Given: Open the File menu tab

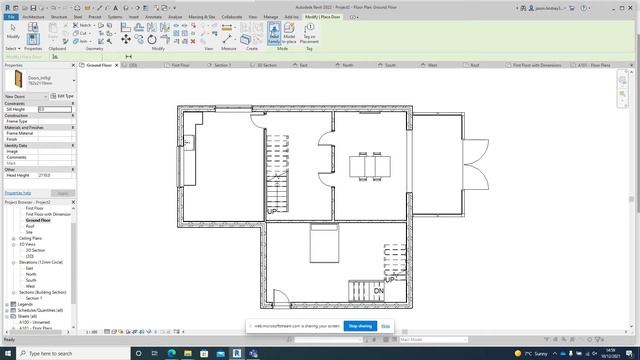Looking at the screenshot, I should tap(11, 17).
